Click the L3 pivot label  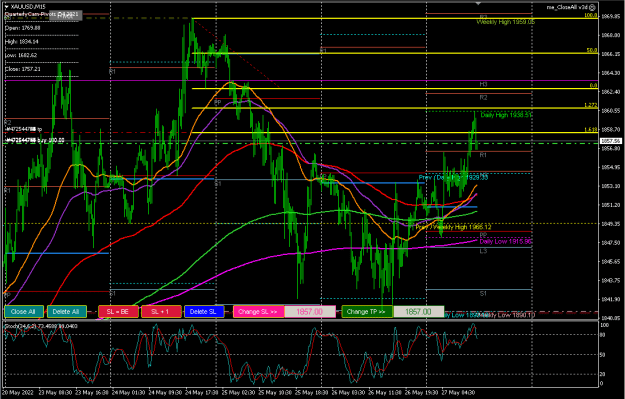point(483,251)
